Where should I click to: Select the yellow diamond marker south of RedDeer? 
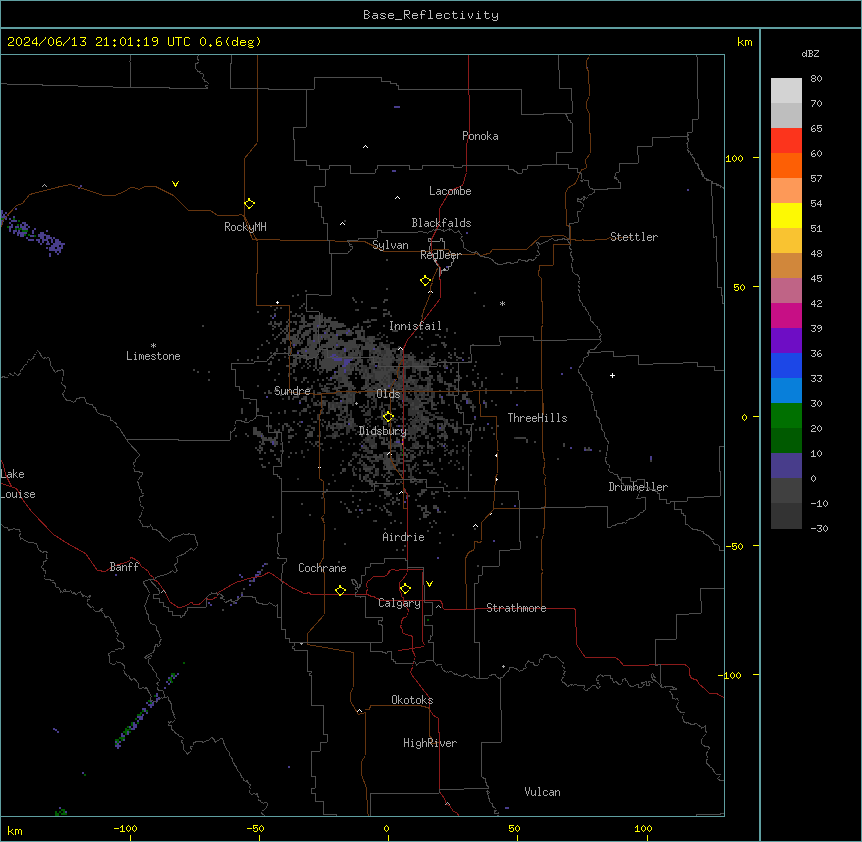coord(426,281)
